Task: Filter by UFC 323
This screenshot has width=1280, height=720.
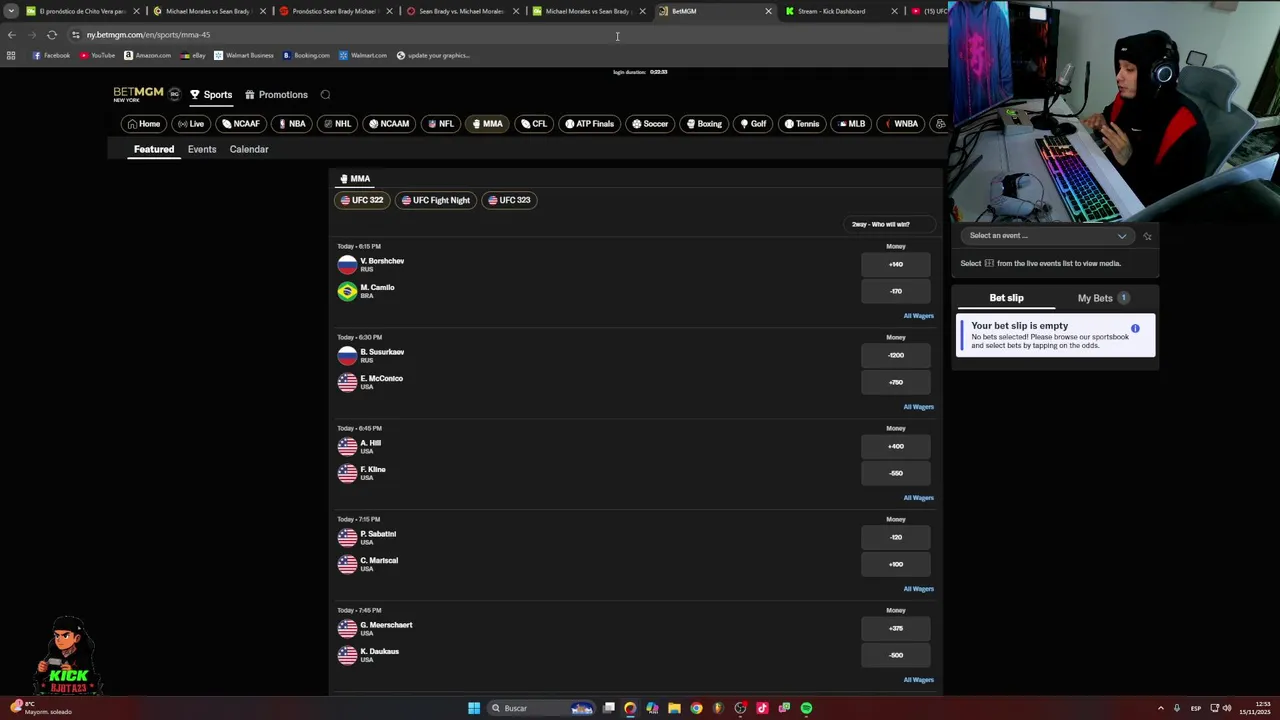Action: [x=509, y=200]
